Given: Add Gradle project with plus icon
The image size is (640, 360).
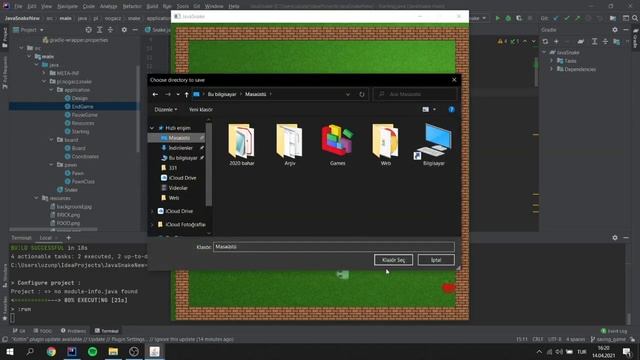Looking at the screenshot, I should pyautogui.click(x=556, y=41).
